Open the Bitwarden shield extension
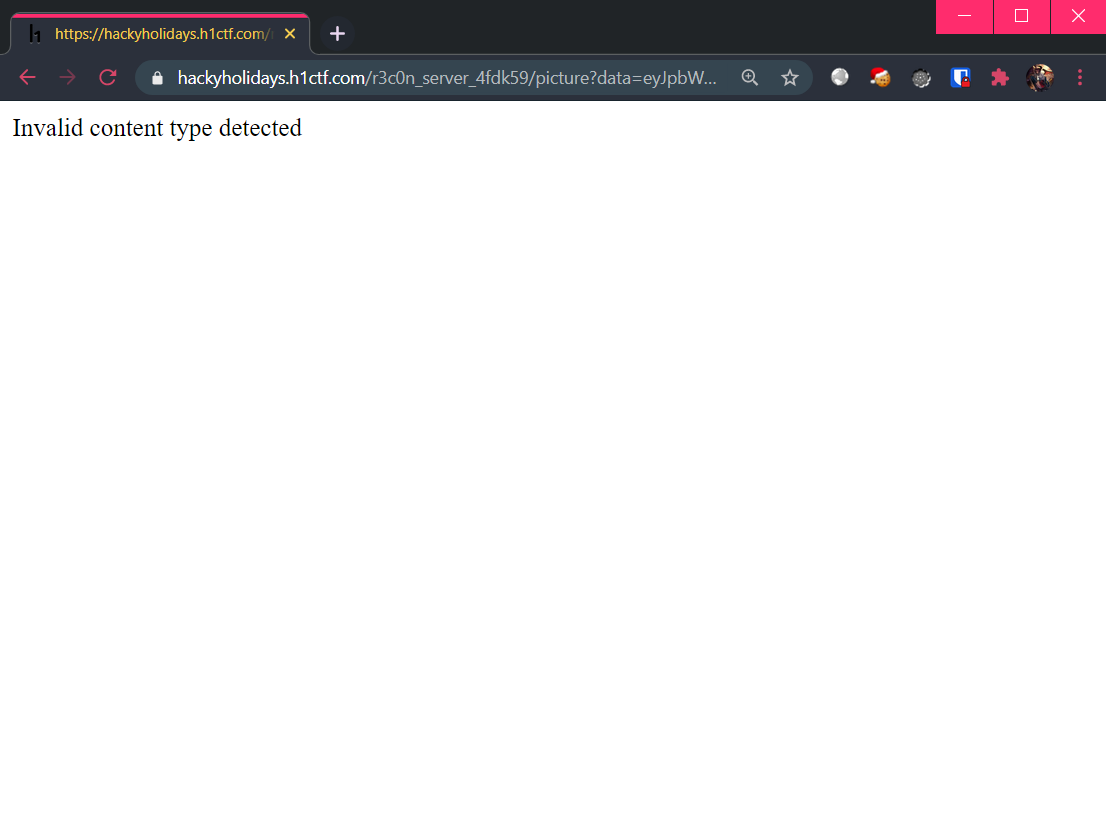This screenshot has height=830, width=1106. [x=960, y=78]
